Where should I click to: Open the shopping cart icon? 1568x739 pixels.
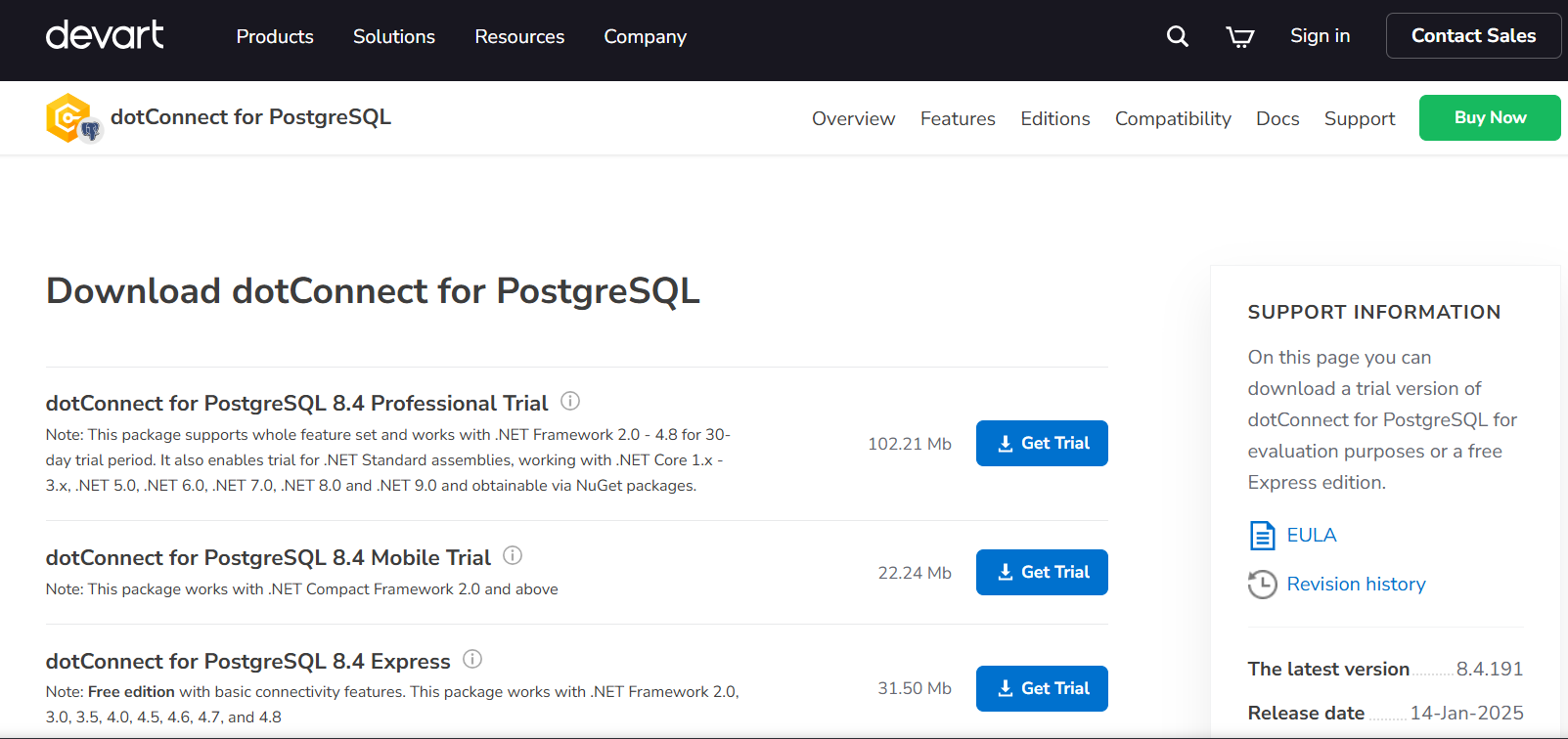point(1239,36)
